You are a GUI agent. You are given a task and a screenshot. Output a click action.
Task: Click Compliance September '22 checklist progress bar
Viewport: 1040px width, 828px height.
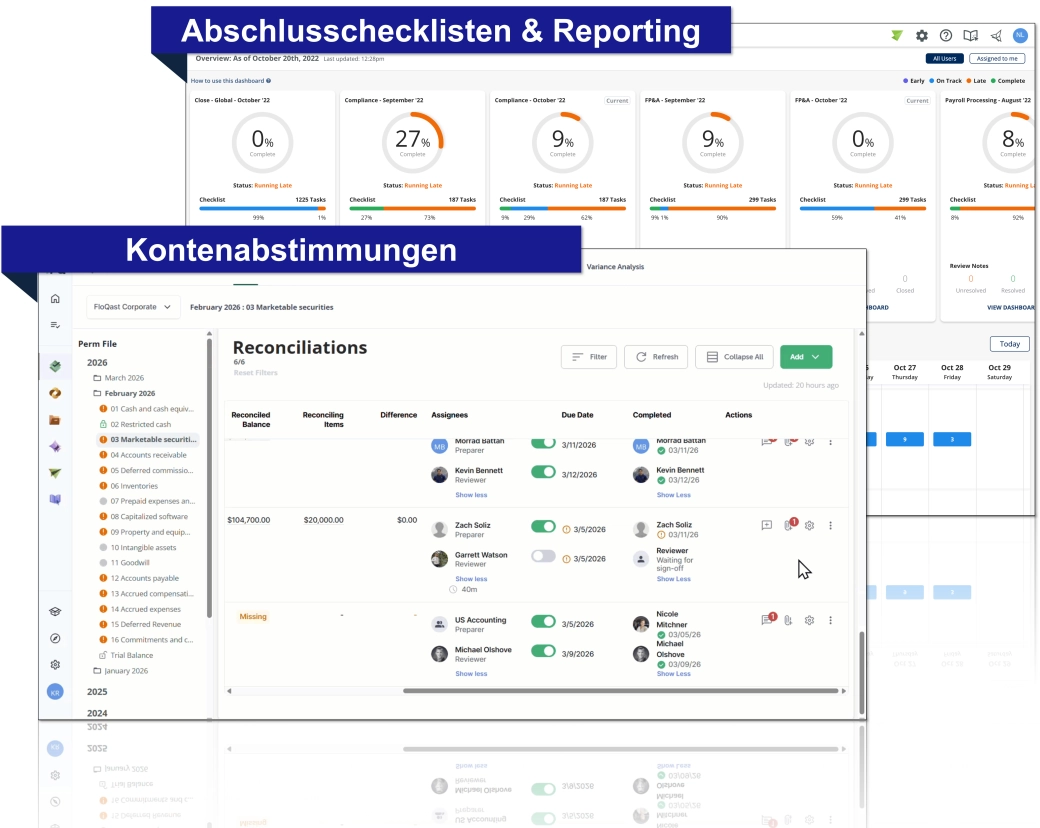click(413, 208)
